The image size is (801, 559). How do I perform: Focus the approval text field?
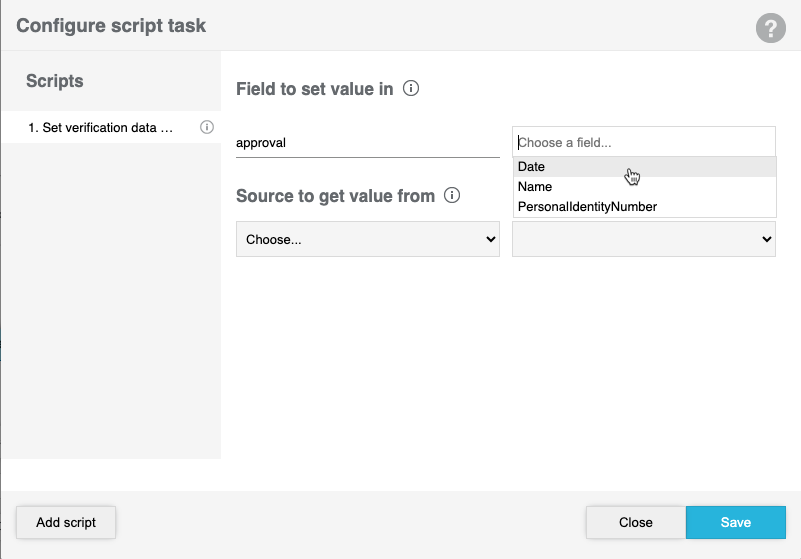367,143
